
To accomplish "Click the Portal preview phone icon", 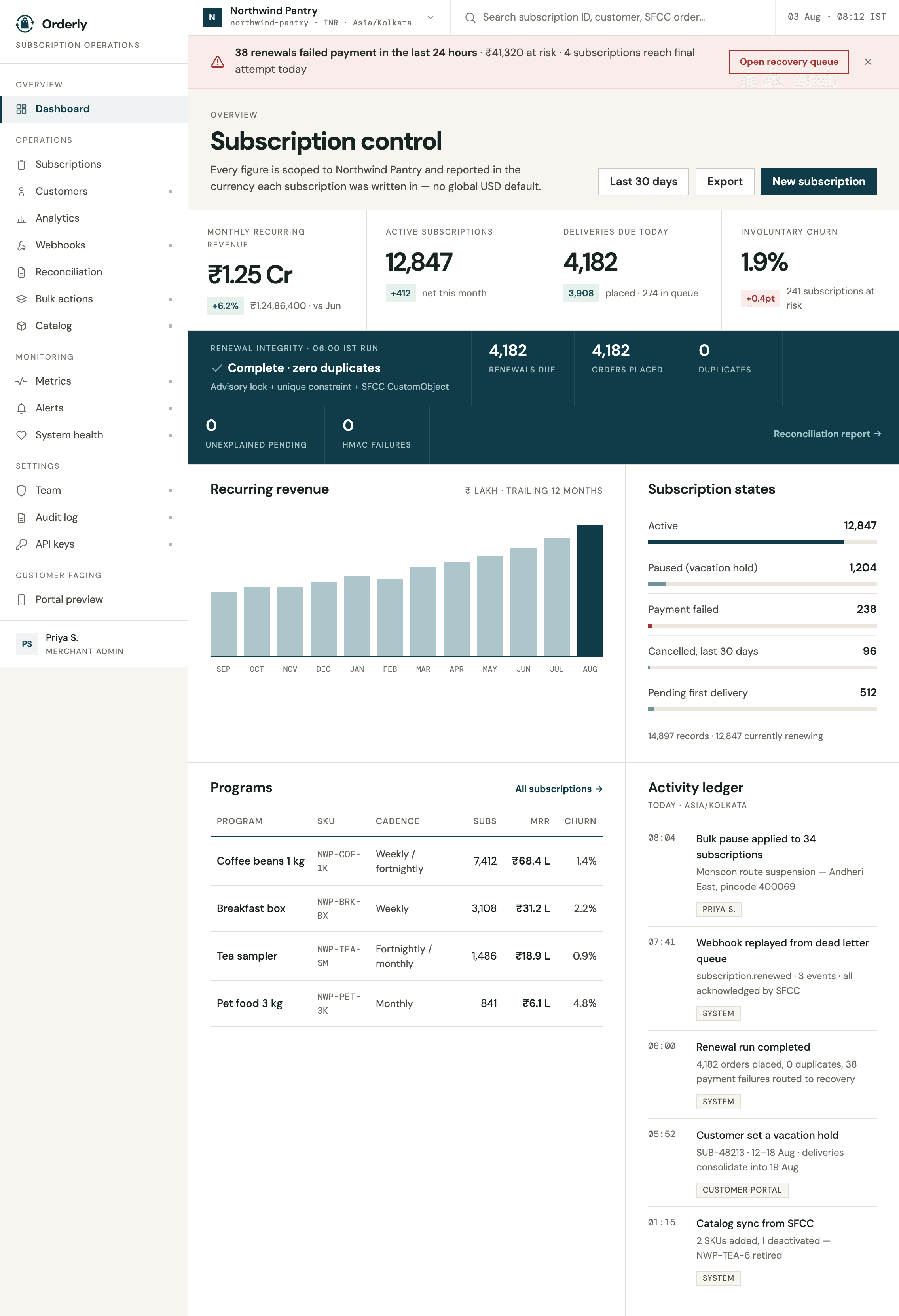I will [21, 600].
